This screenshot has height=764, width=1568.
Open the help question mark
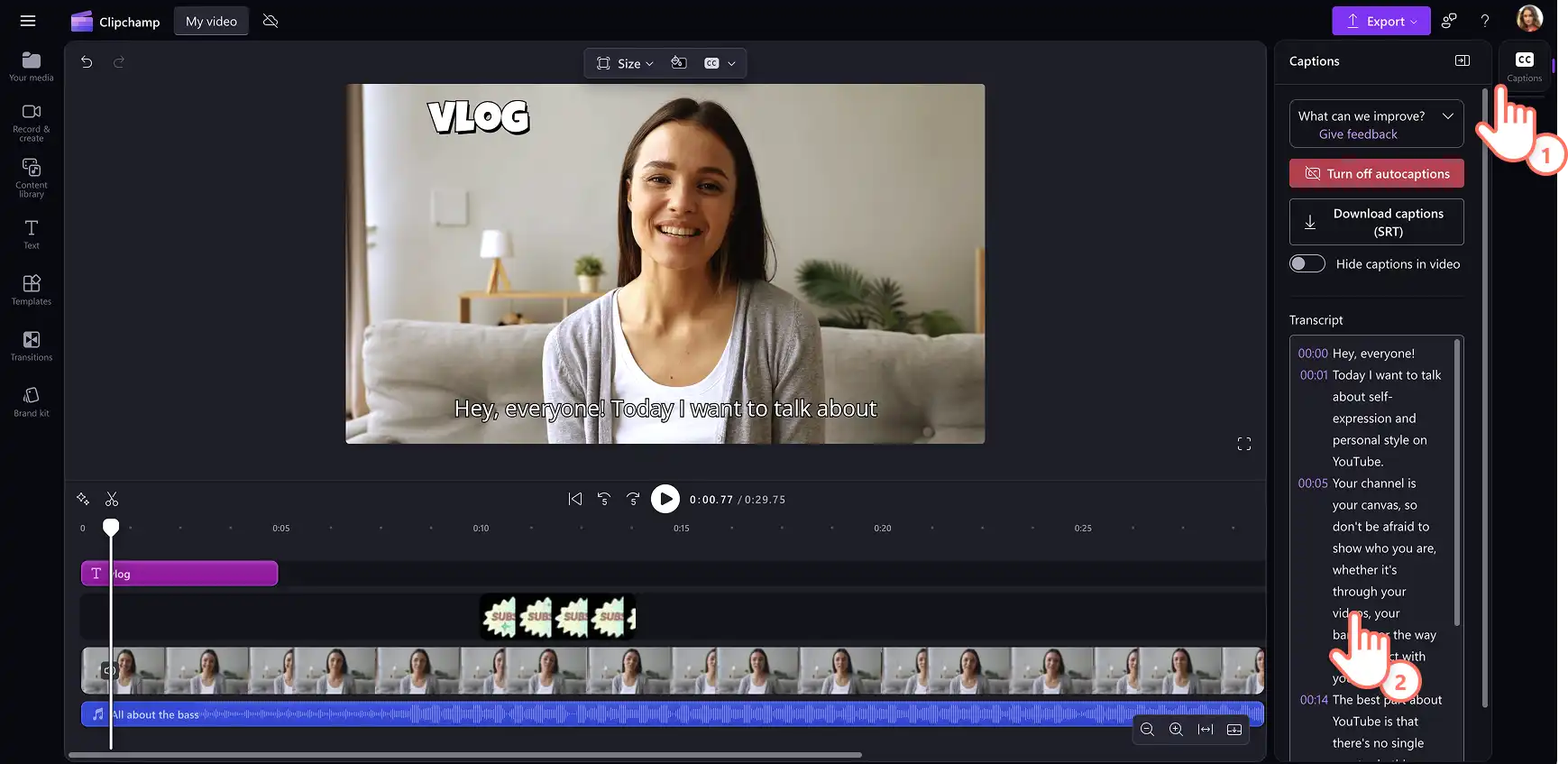point(1485,21)
